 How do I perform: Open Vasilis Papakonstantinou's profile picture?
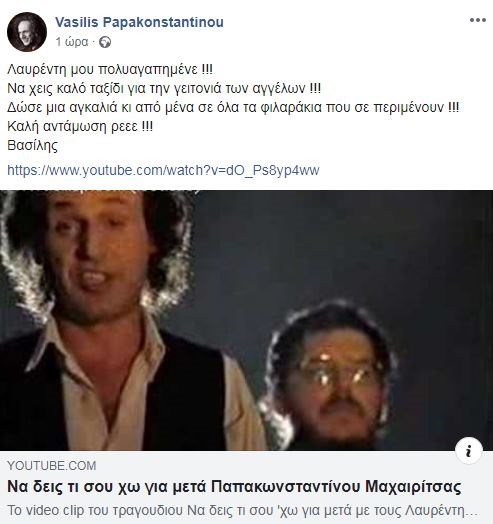(x=27, y=32)
